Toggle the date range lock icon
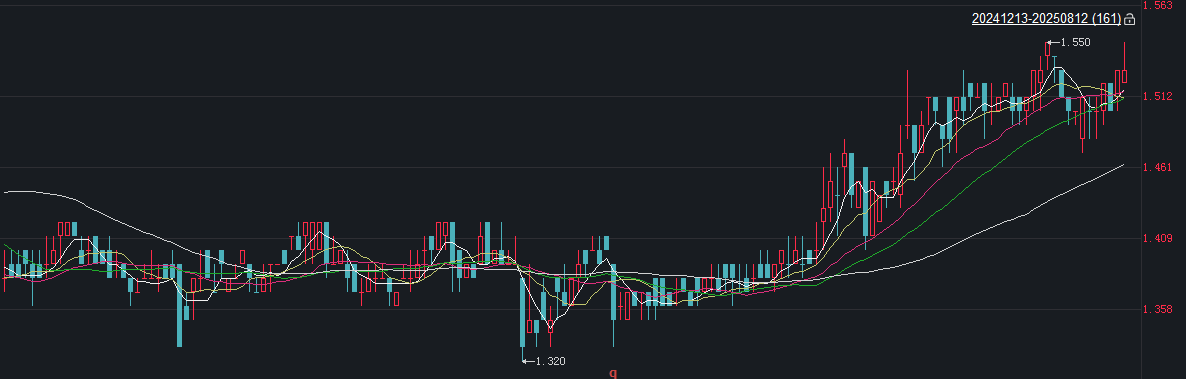 pyautogui.click(x=1130, y=19)
